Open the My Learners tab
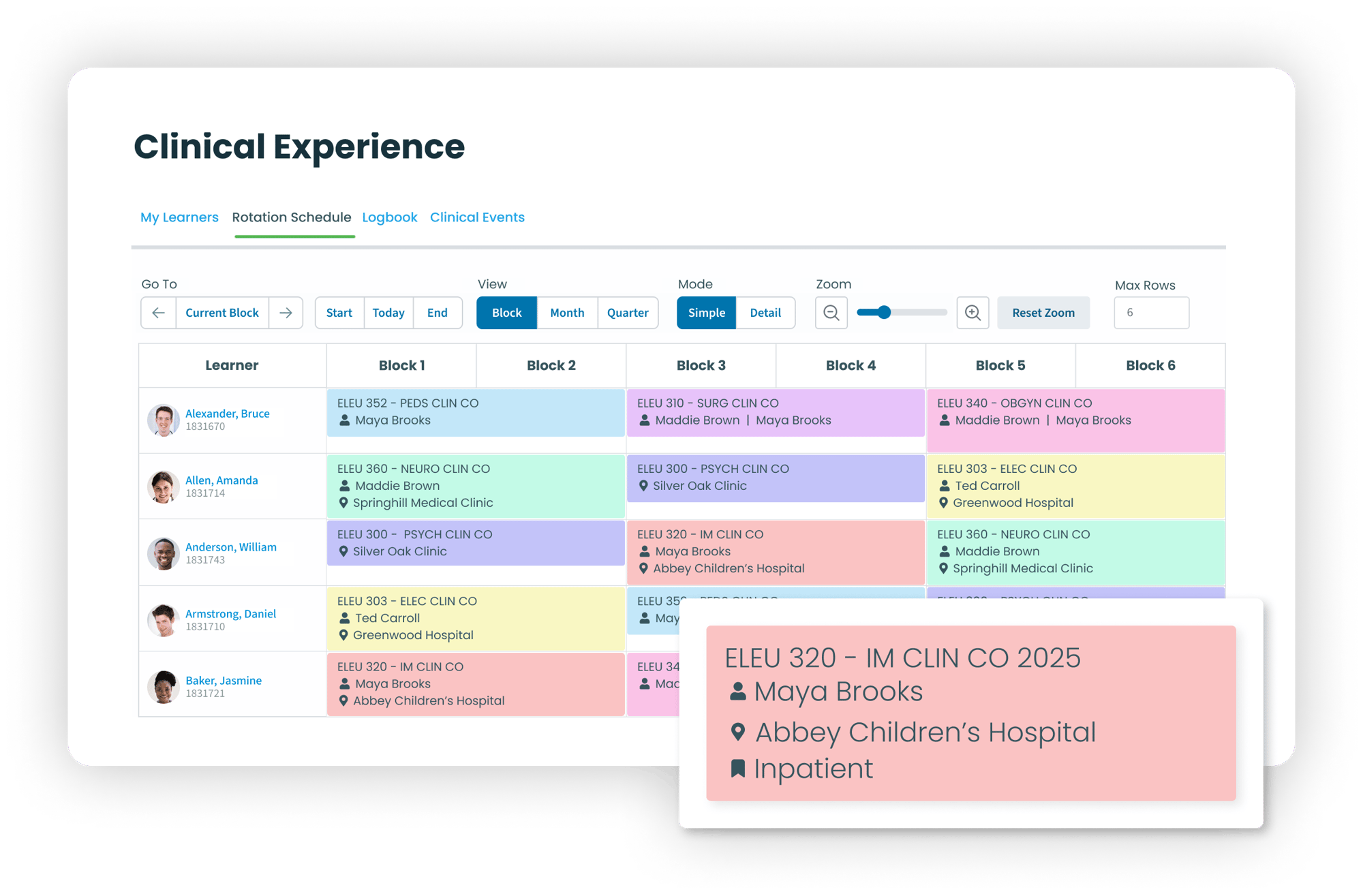This screenshot has width=1363, height=896. [180, 217]
